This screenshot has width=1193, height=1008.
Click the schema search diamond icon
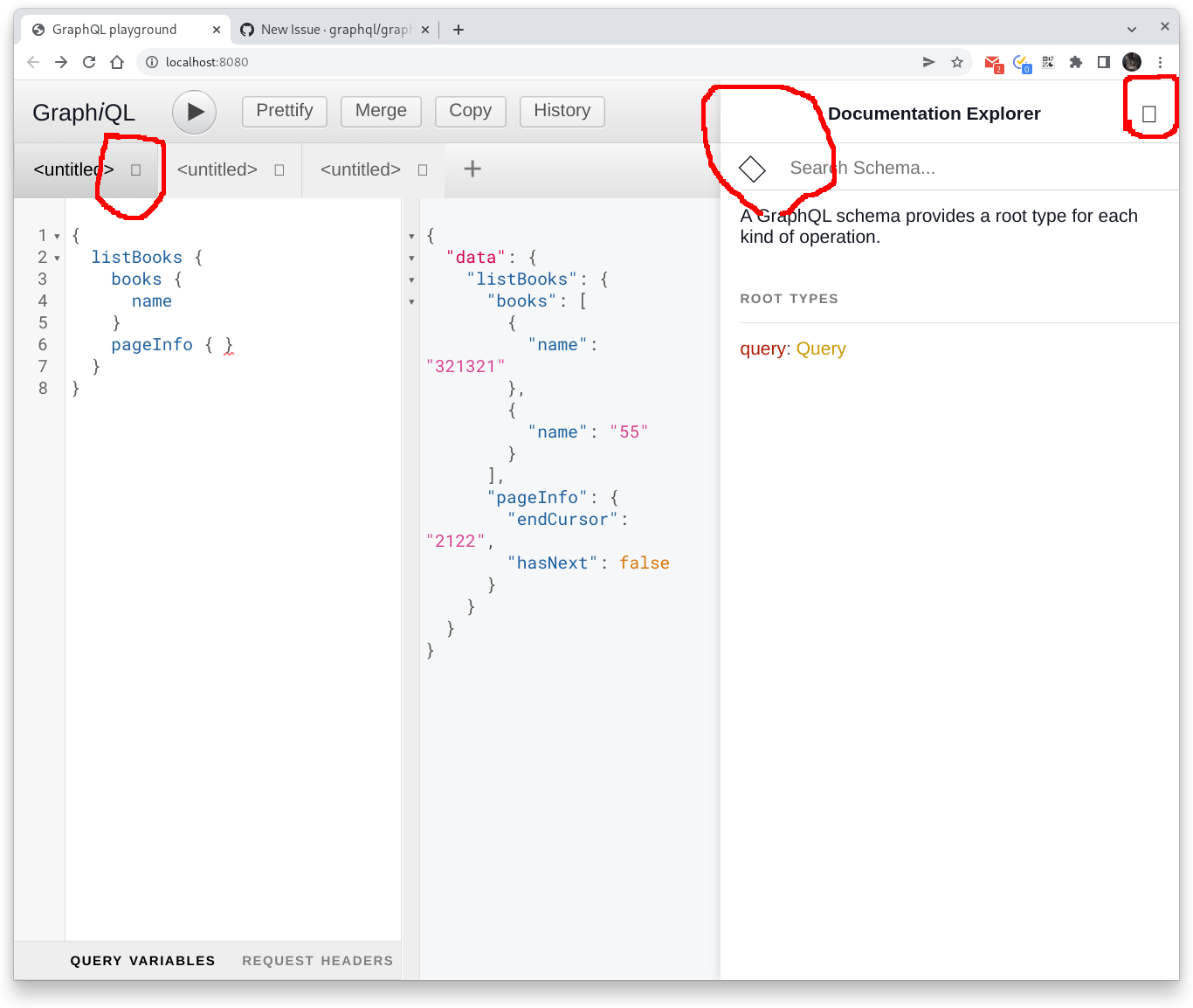(x=752, y=169)
